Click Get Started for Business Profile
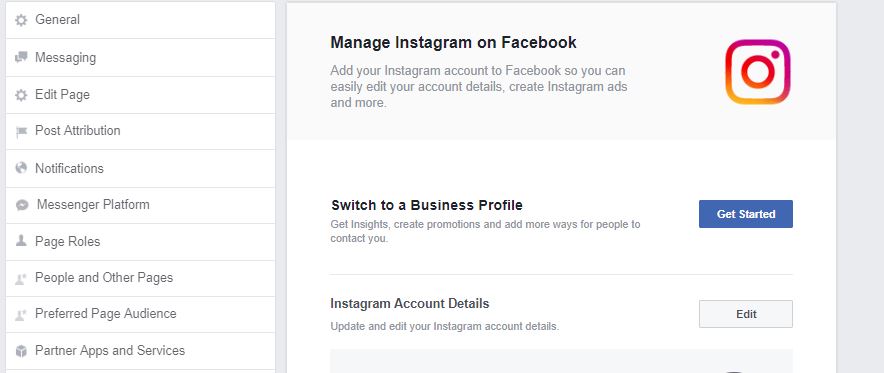Image resolution: width=884 pixels, height=373 pixels. point(746,214)
